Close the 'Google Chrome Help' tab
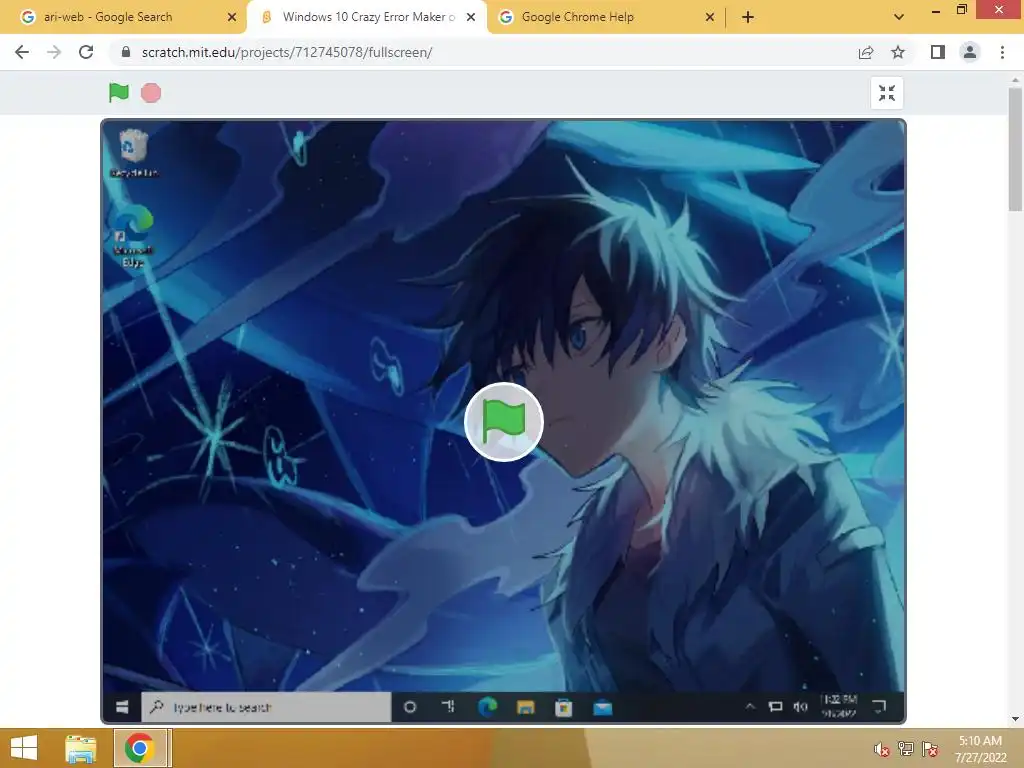This screenshot has height=768, width=1024. click(710, 17)
